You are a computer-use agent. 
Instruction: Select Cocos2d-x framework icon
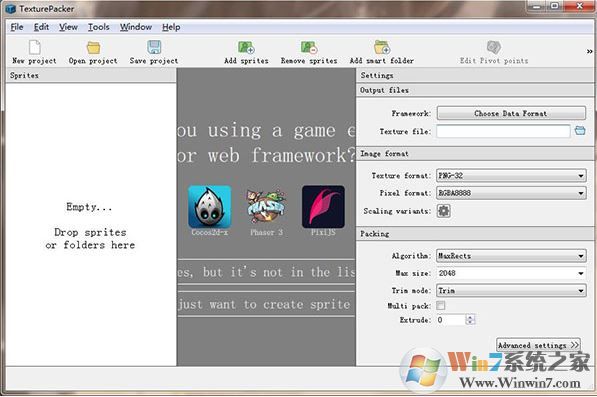click(x=209, y=207)
